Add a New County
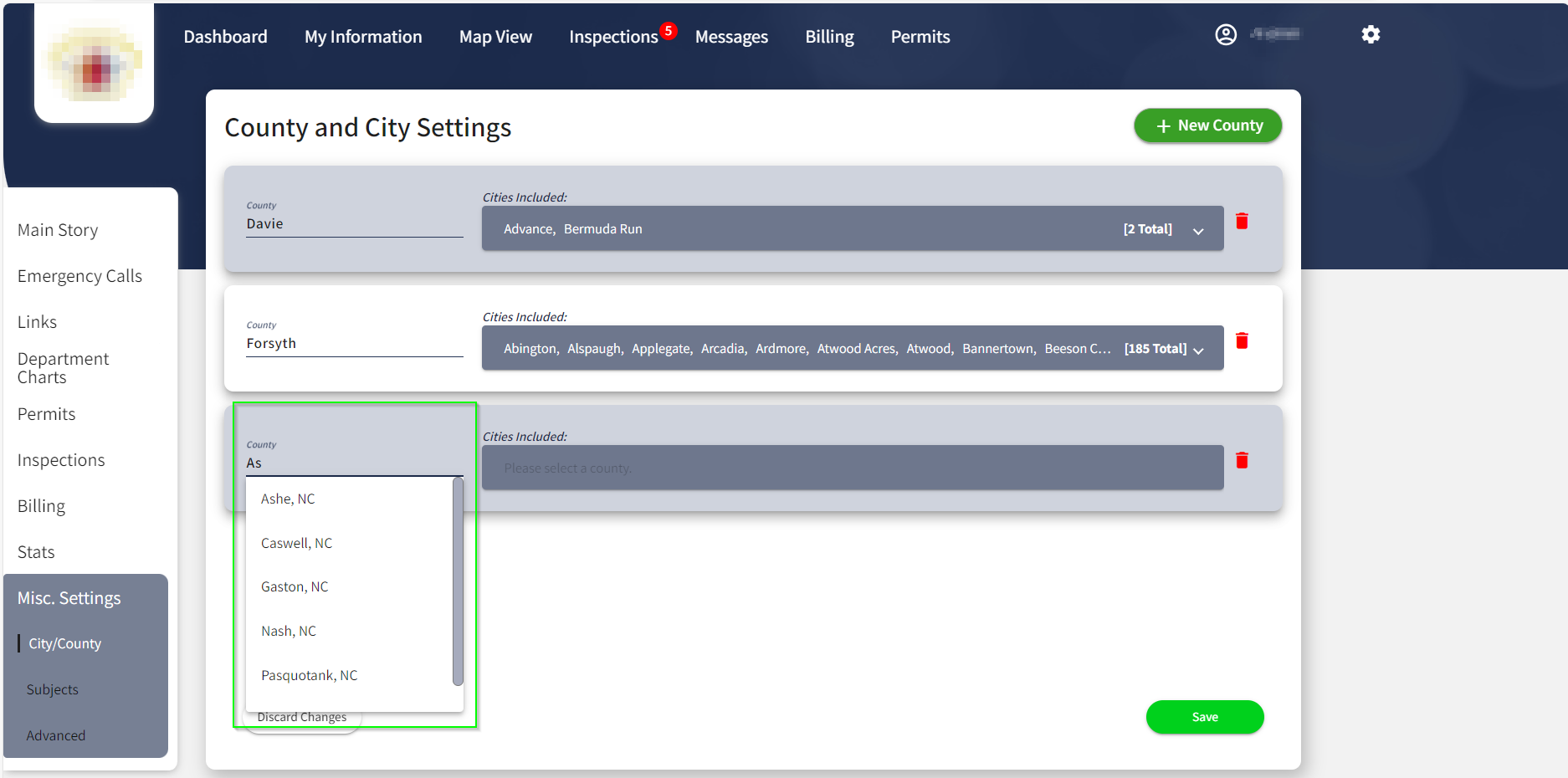Screen dimensions: 1568x778 click(x=1207, y=125)
